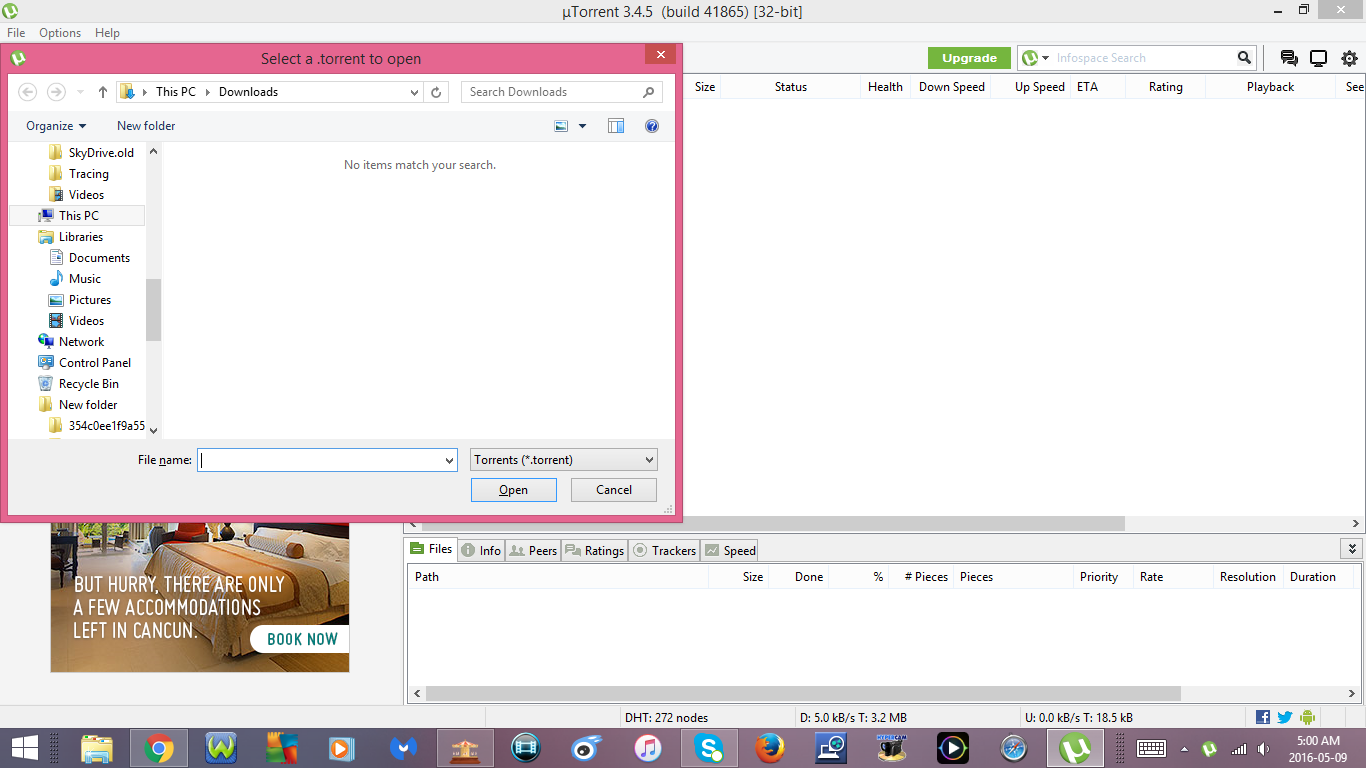The image size is (1366, 768).
Task: Open the view options dropdown arrow
Action: 583,126
